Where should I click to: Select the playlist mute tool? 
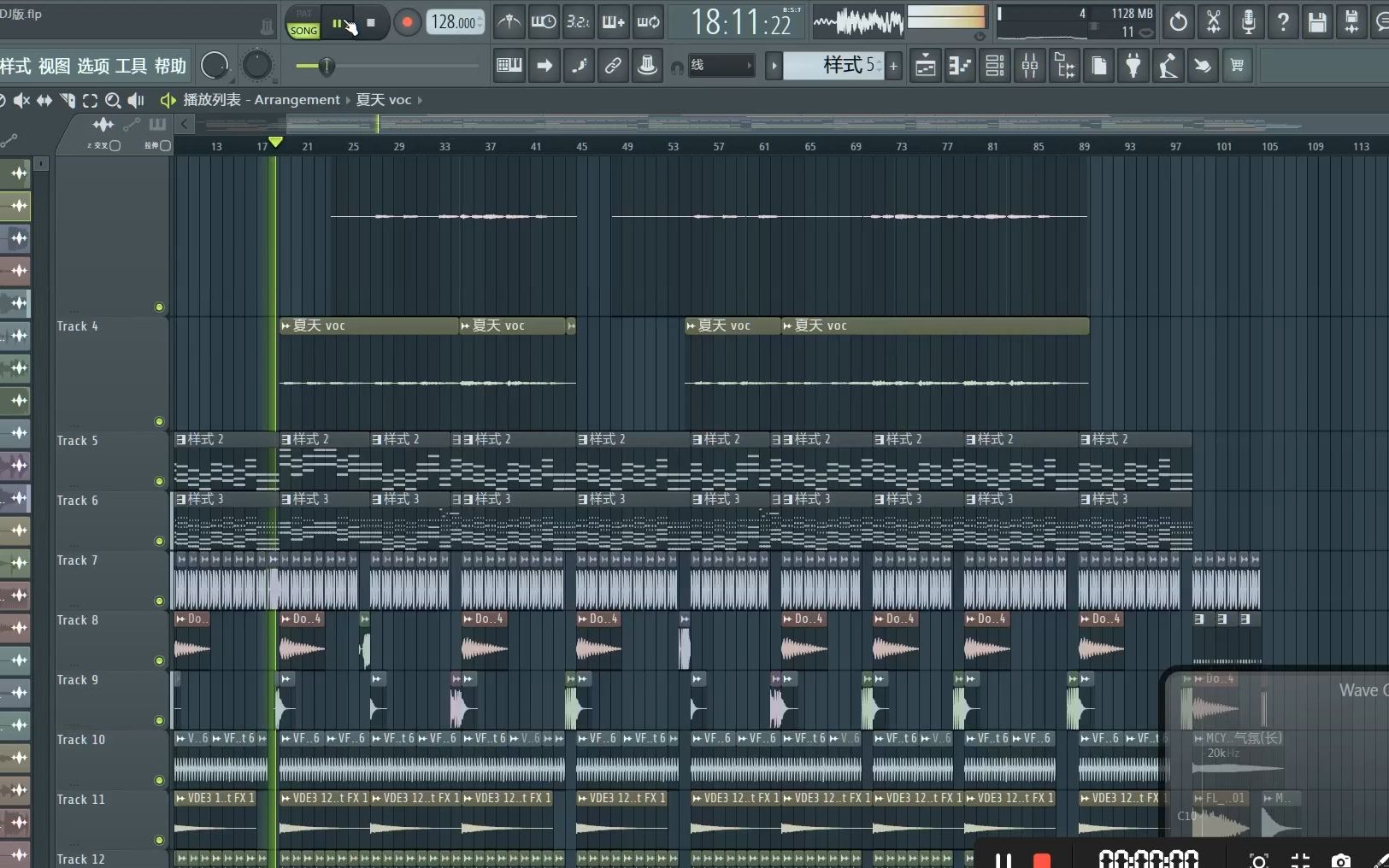[21, 100]
